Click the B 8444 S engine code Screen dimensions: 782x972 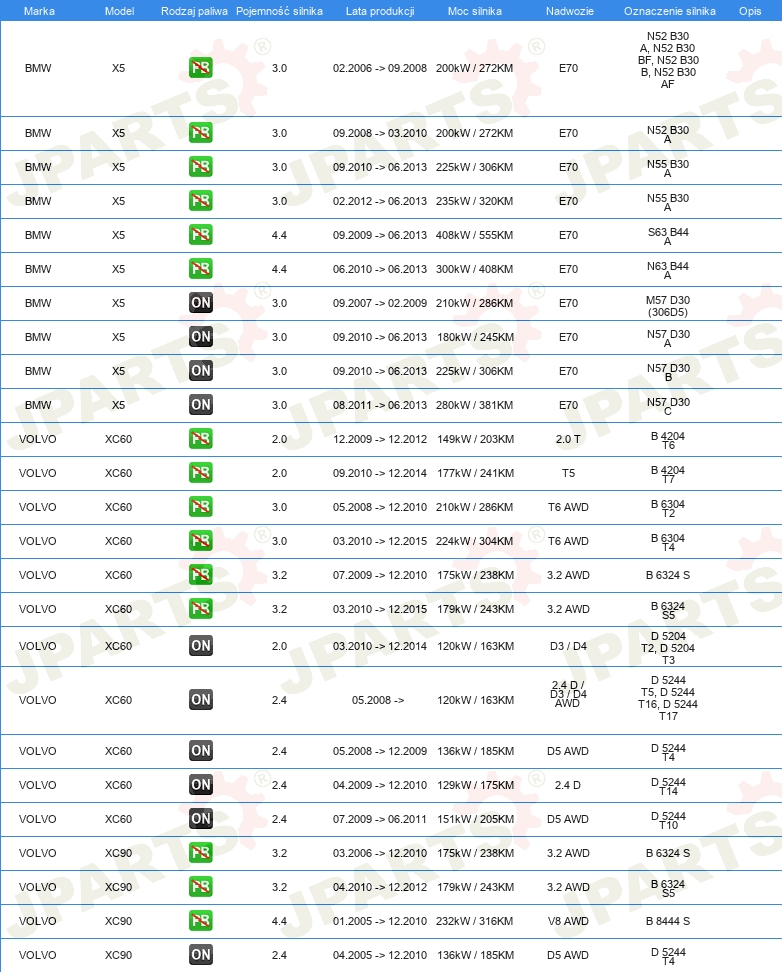click(x=668, y=921)
